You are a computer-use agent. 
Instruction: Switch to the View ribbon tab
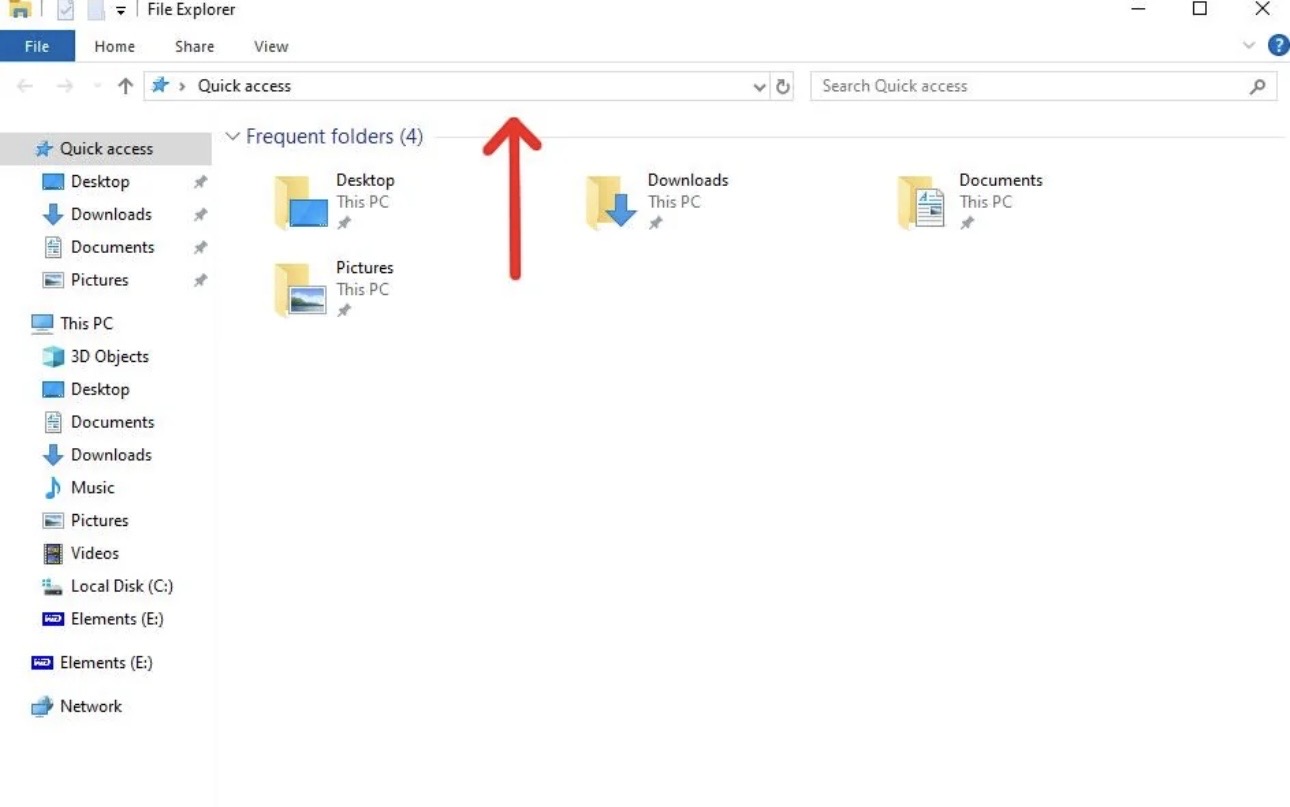click(x=270, y=46)
